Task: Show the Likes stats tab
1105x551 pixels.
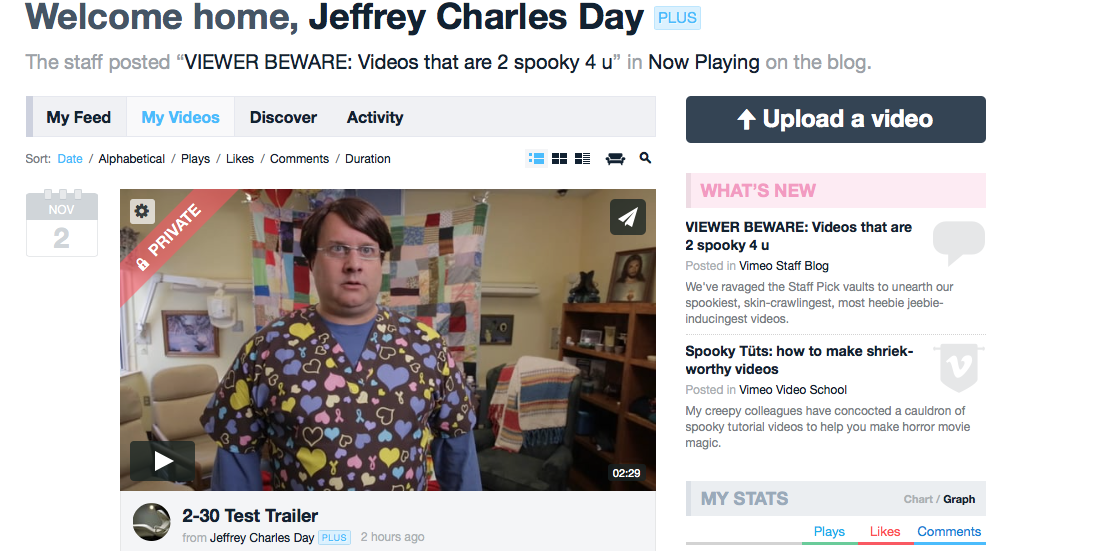Action: pyautogui.click(x=885, y=532)
